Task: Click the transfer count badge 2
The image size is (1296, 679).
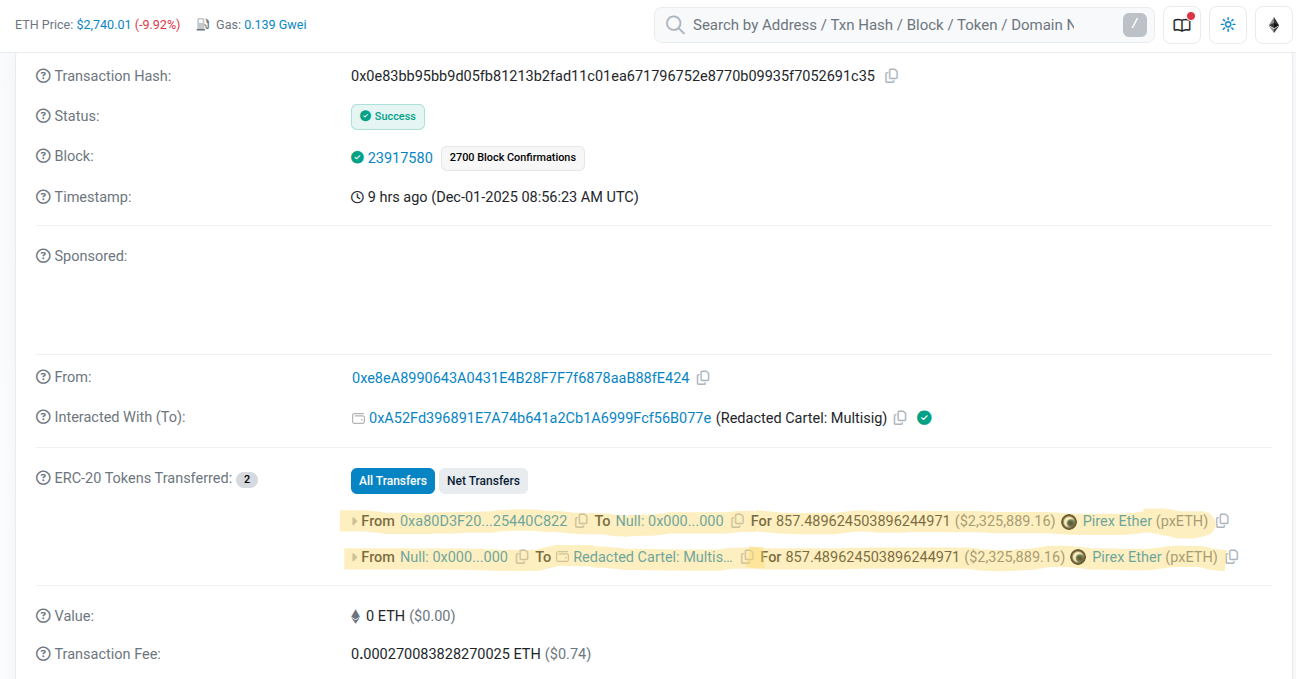Action: (247, 480)
